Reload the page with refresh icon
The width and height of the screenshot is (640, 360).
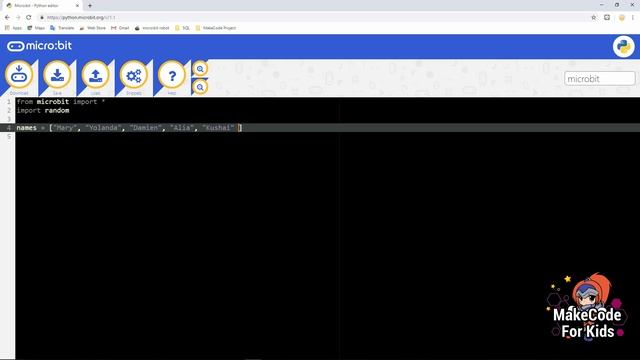pyautogui.click(x=29, y=18)
